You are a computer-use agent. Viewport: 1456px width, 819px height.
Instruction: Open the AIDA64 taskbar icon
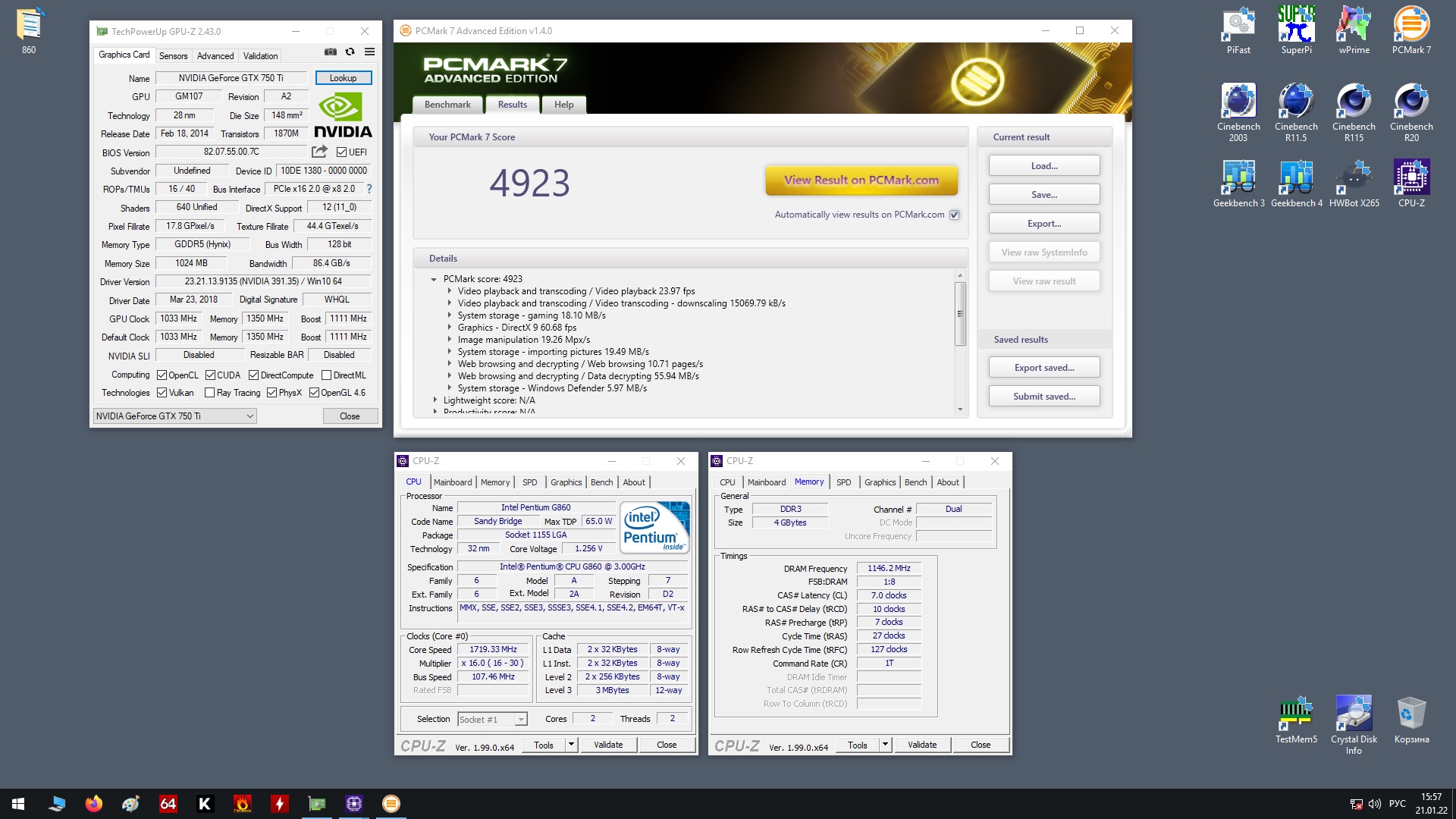(168, 804)
